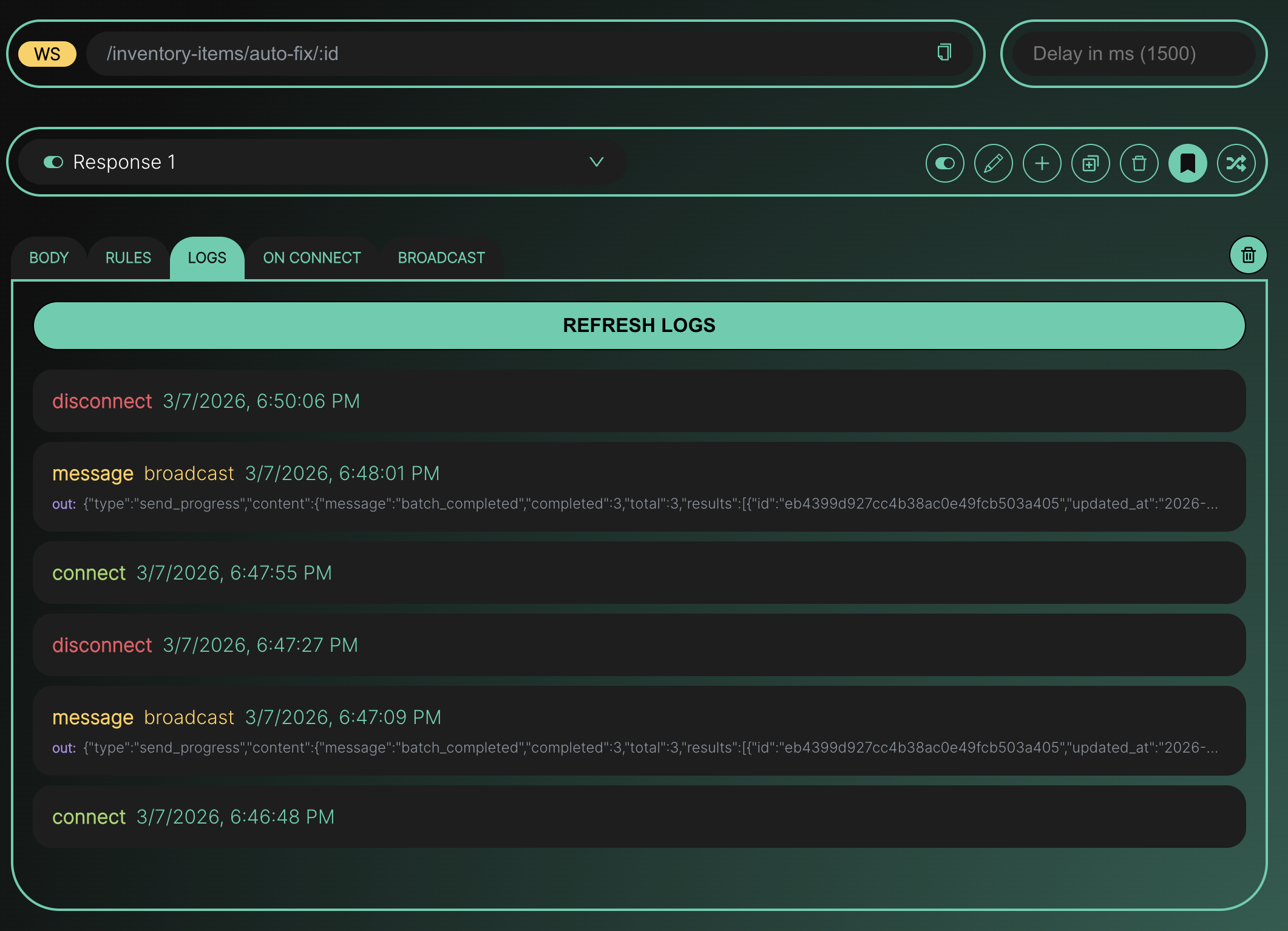
Task: Click the pencil edit response icon
Action: [993, 163]
